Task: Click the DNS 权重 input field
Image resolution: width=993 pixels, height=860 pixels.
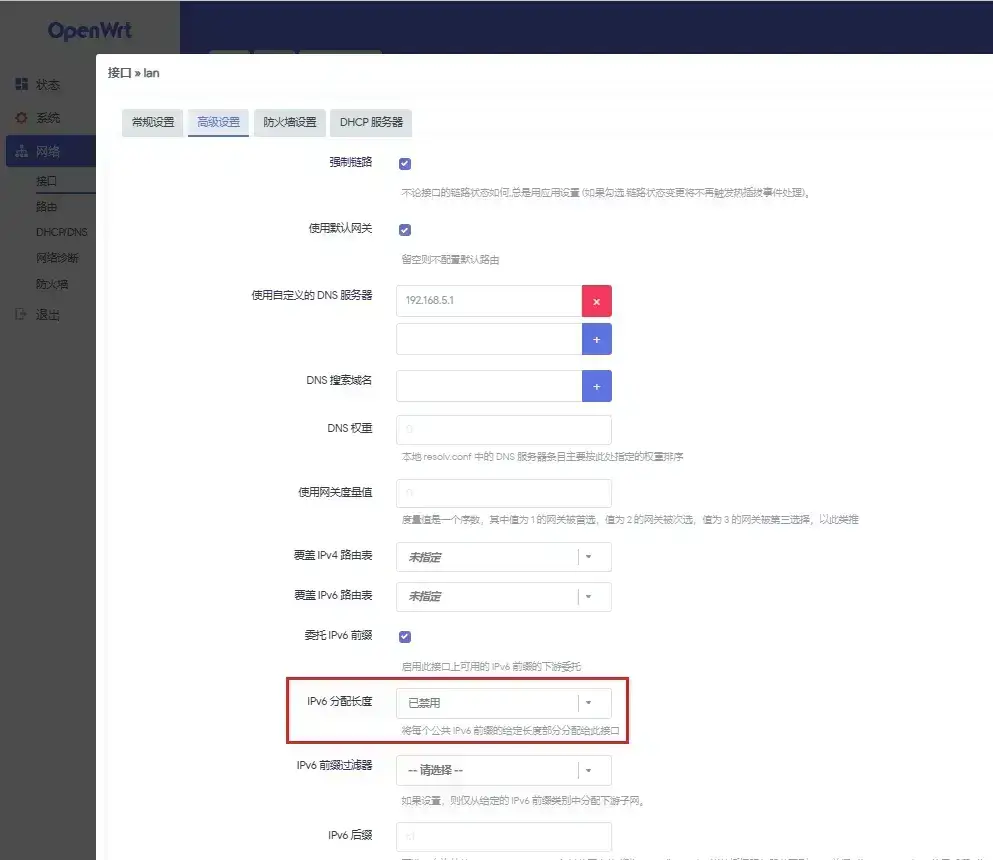Action: pyautogui.click(x=503, y=430)
